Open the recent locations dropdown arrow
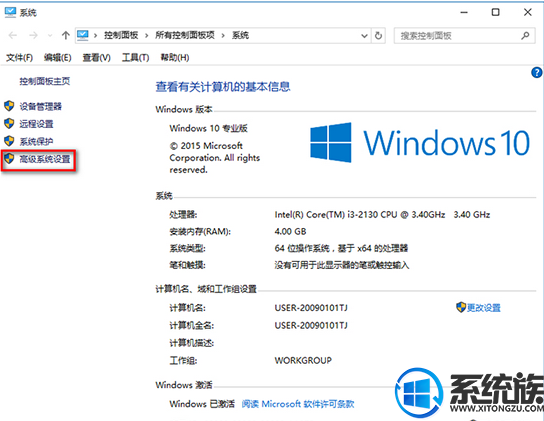This screenshot has height=421, width=544. pos(50,36)
